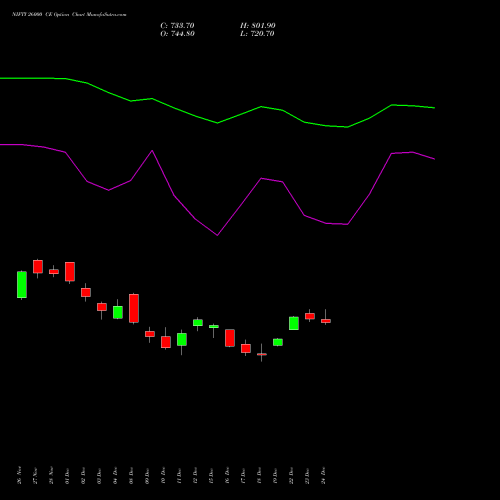Click the red candle for 02 Dec
The width and height of the screenshot is (500, 500).
coord(86,292)
